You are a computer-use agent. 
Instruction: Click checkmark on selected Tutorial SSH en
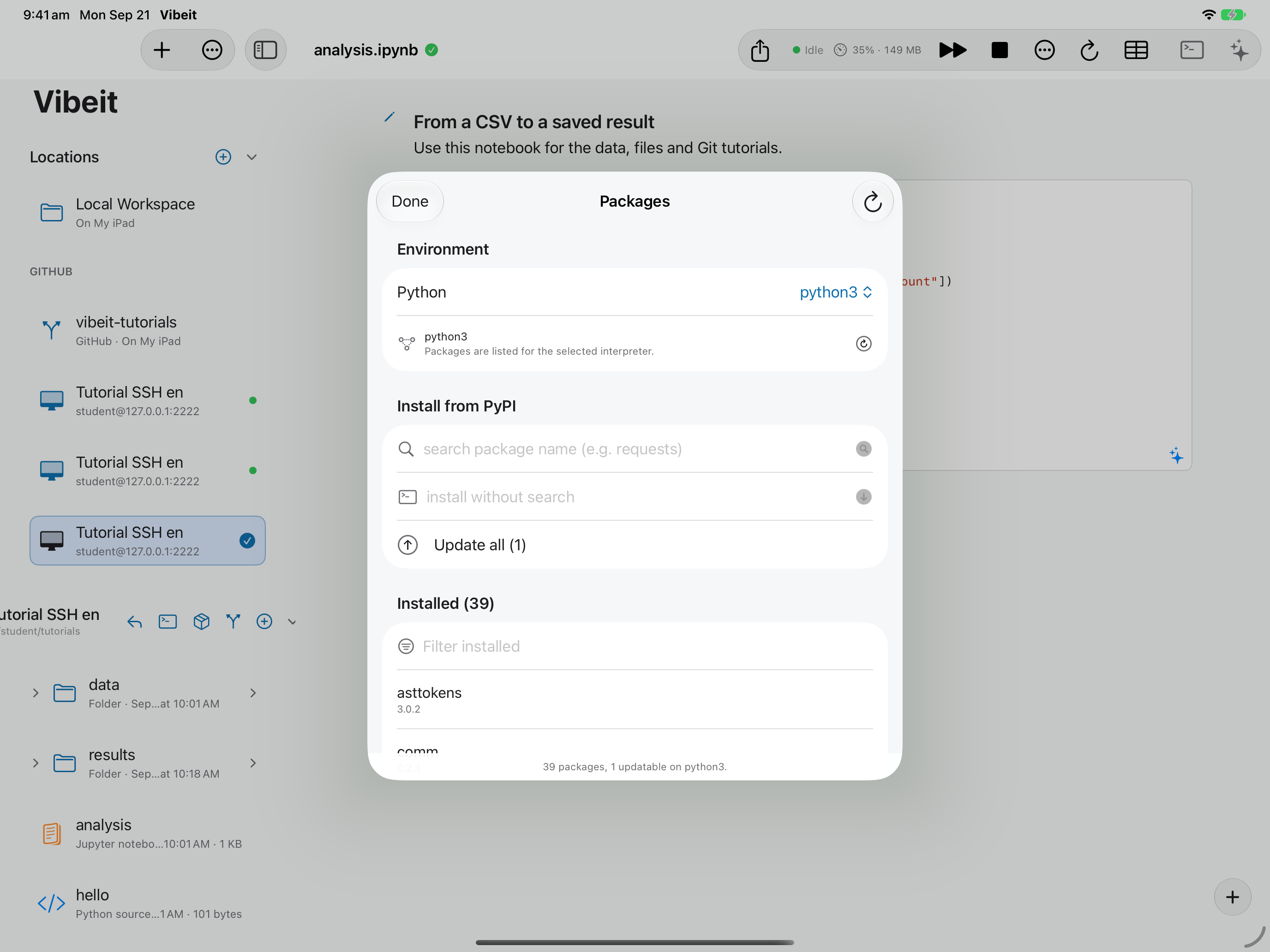(247, 541)
